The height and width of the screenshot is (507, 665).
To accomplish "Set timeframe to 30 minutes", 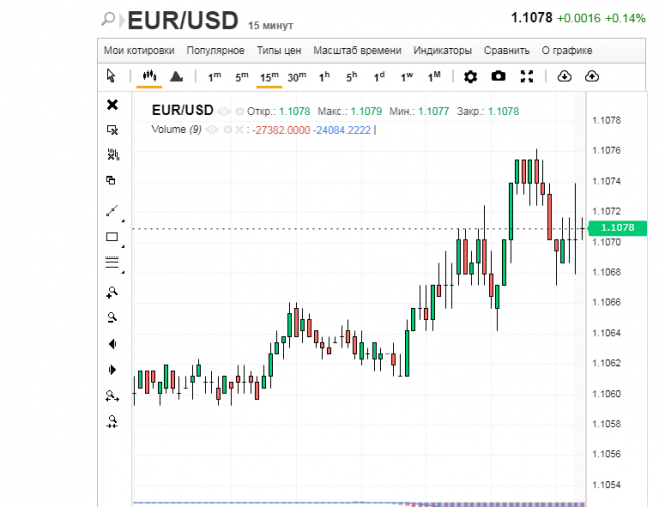I will [297, 77].
